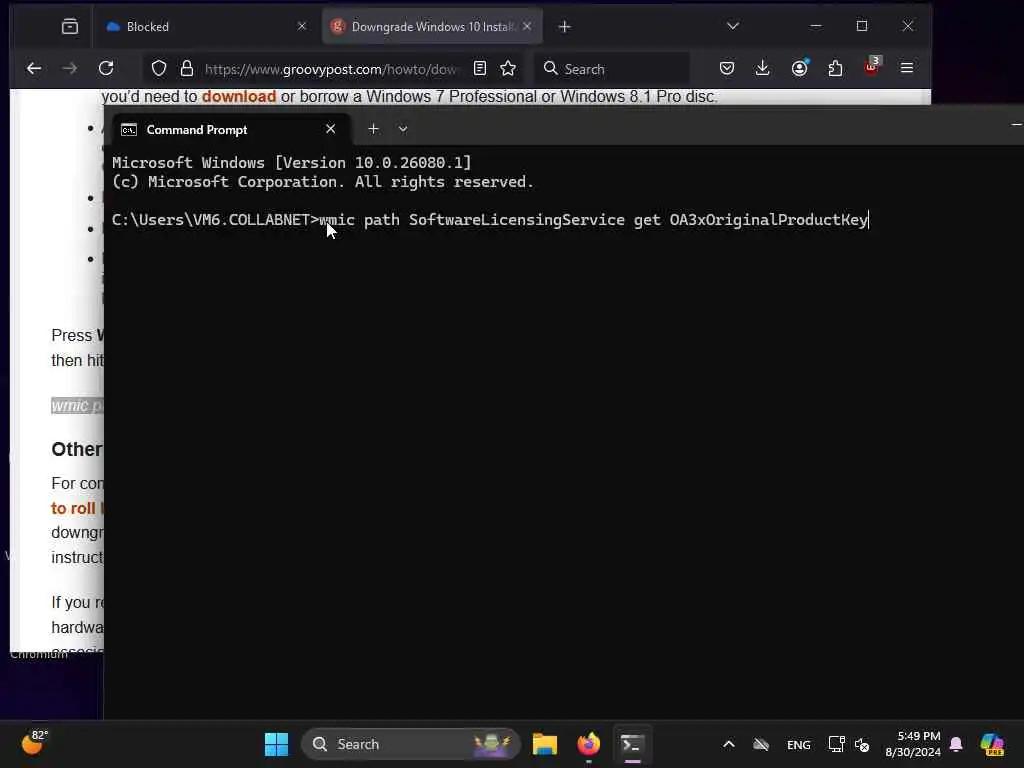Open Firefox account menu
The image size is (1024, 768).
coord(800,69)
